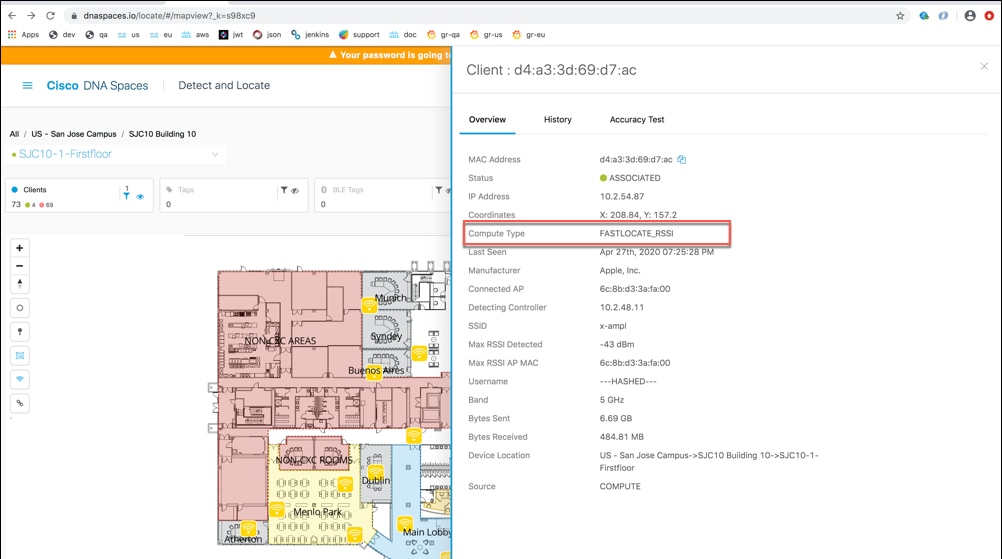
Task: Open the Tags filter funnel
Action: [284, 190]
